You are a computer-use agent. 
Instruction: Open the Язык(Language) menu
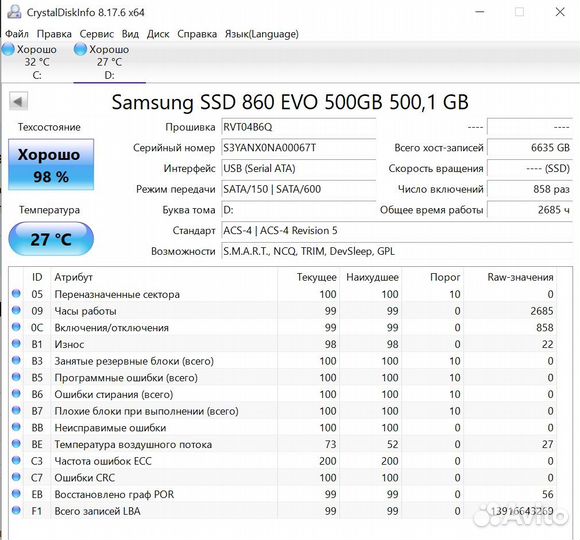point(262,34)
